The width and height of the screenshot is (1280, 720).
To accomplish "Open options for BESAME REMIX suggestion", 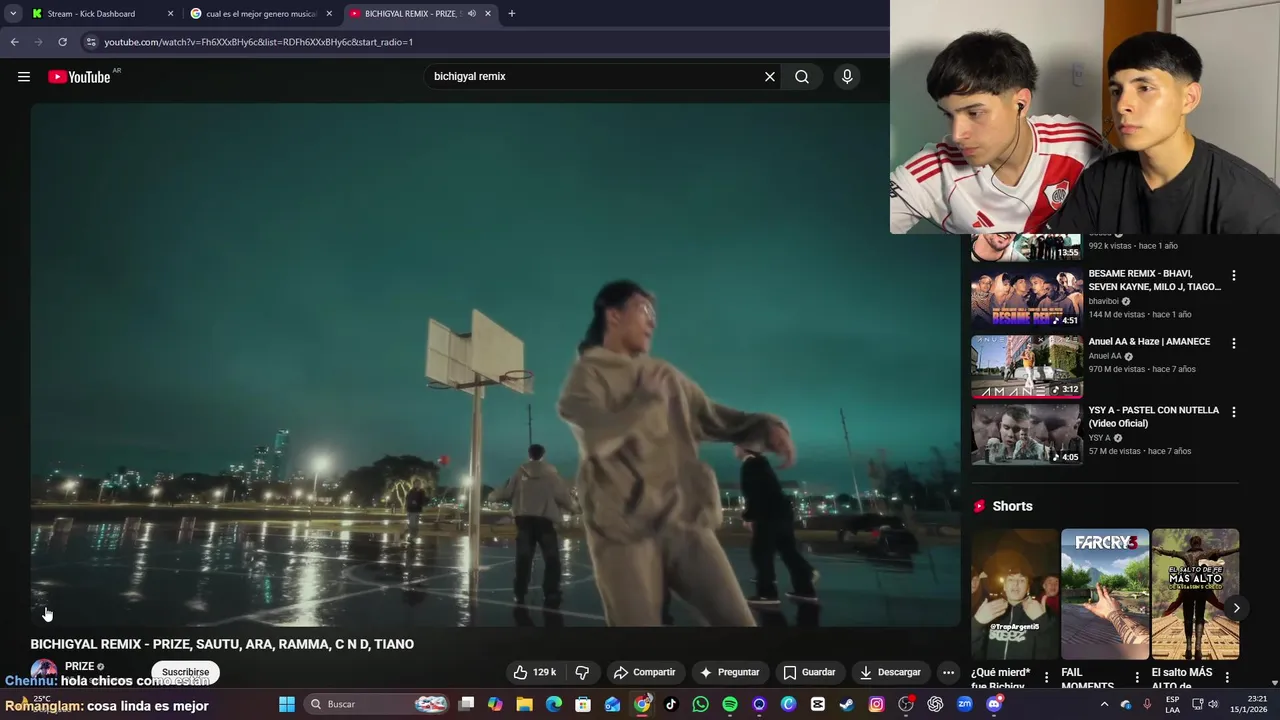I will 1233,275.
